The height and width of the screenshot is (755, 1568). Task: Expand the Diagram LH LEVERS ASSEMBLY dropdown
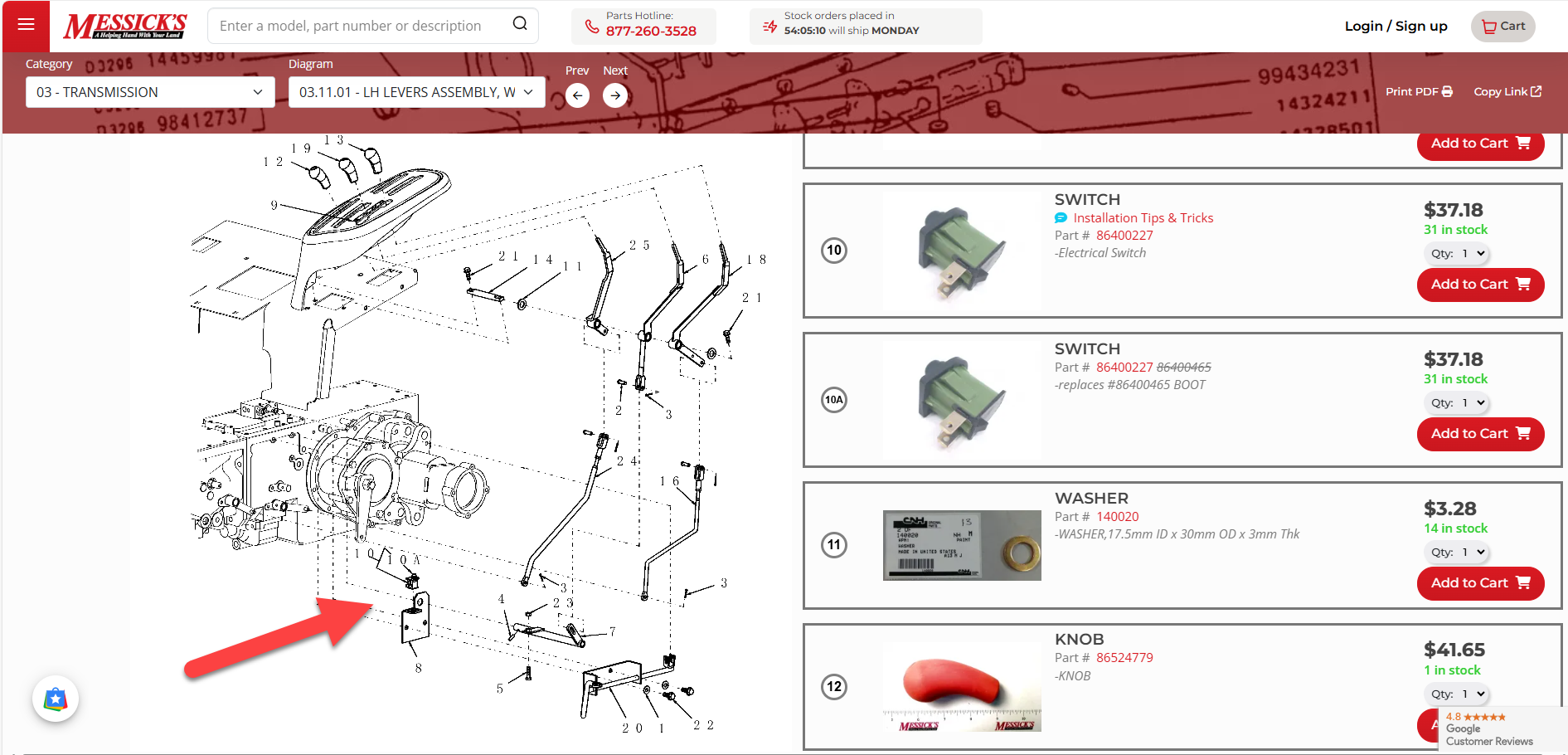pyautogui.click(x=416, y=92)
